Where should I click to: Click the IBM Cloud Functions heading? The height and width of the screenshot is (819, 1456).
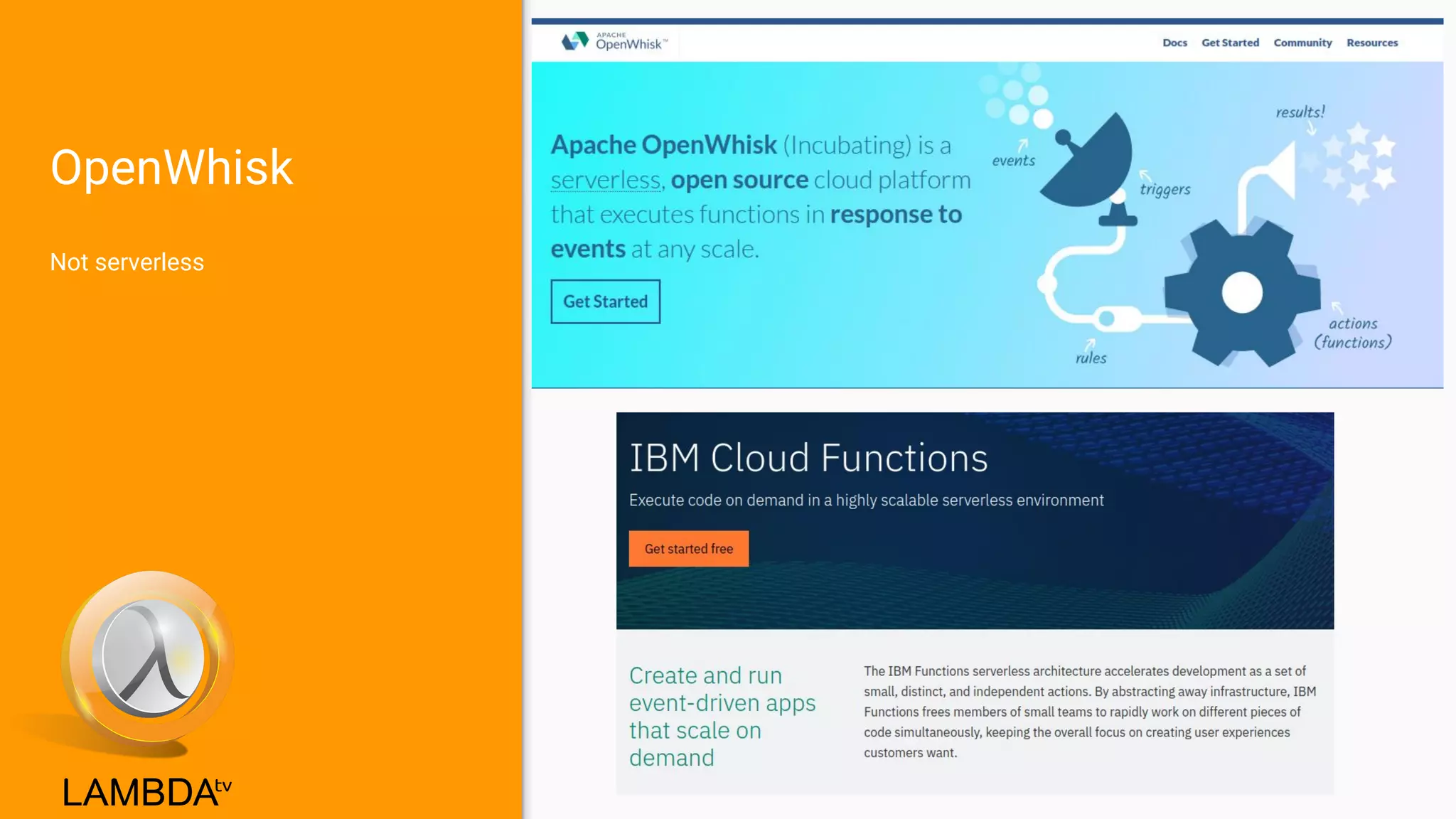808,458
